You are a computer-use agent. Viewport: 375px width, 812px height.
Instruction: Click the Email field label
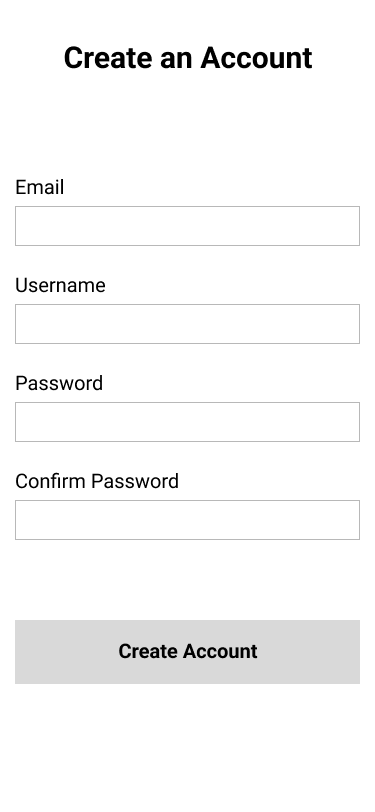click(x=39, y=187)
